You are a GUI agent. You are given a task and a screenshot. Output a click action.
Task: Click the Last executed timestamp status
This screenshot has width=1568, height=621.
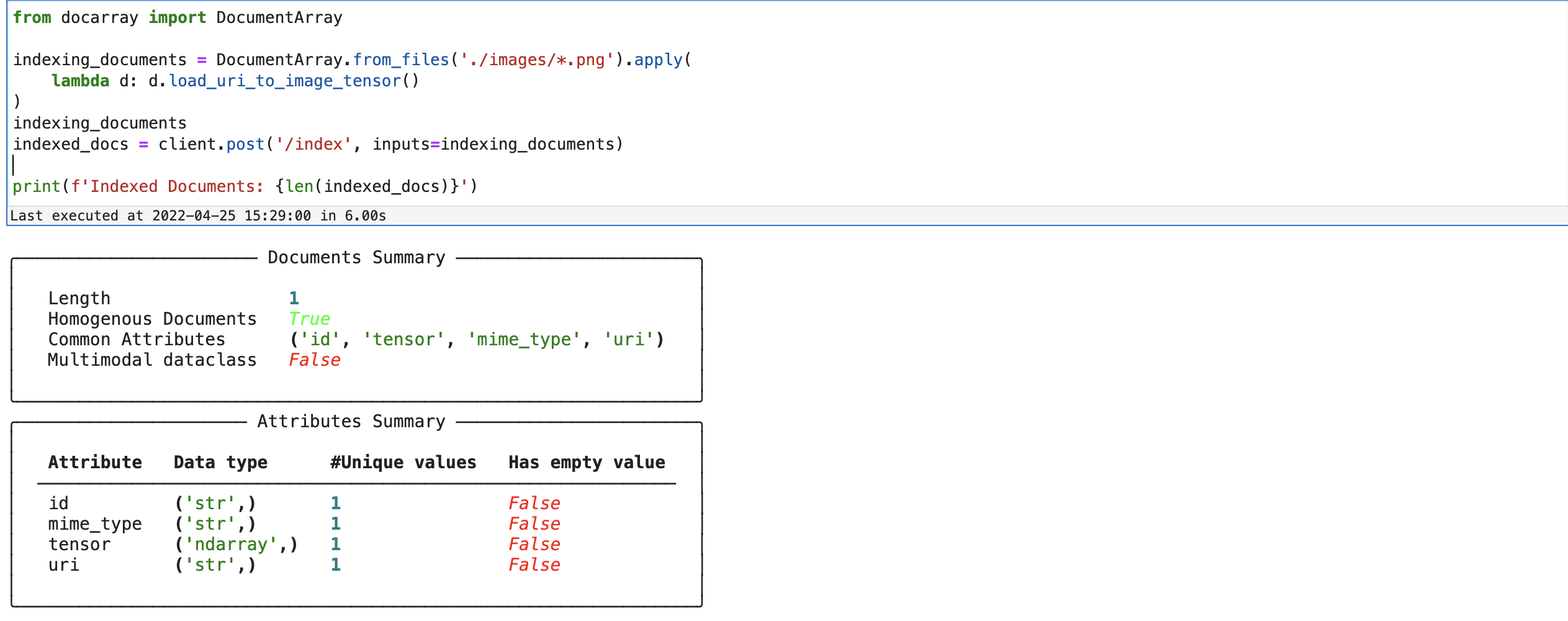[x=198, y=215]
